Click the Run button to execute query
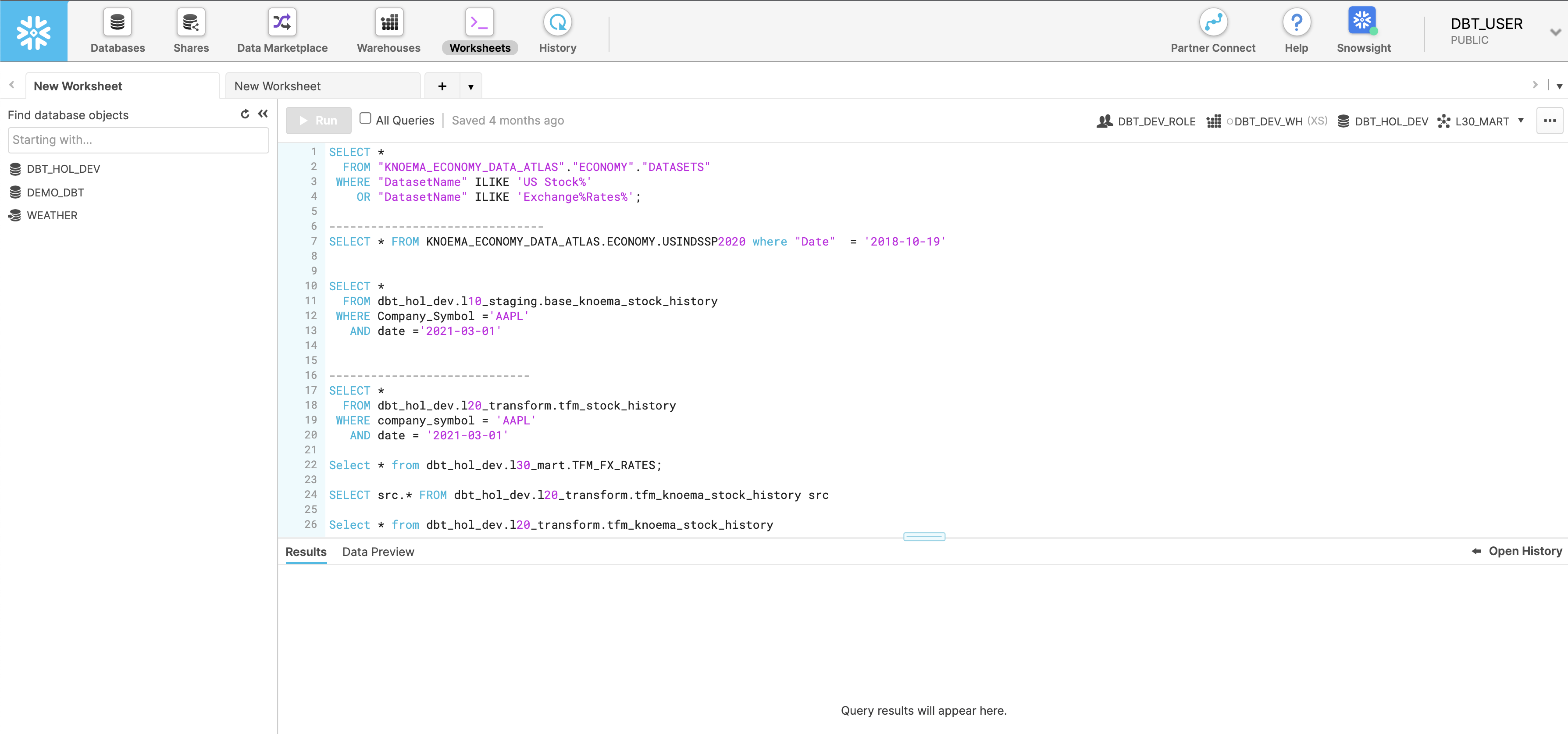The image size is (1568, 734). pyautogui.click(x=318, y=120)
